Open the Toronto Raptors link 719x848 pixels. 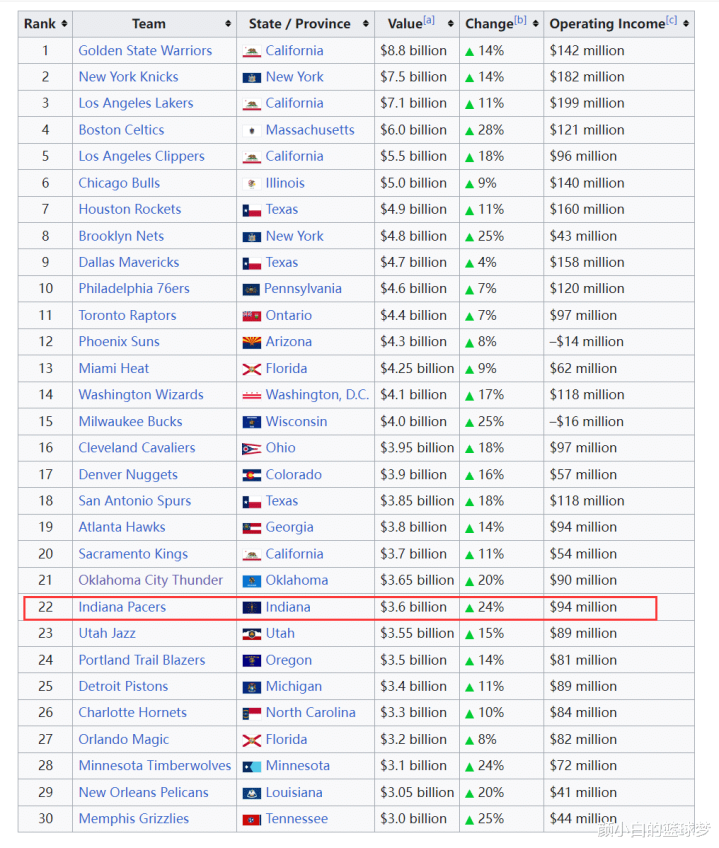tap(127, 315)
